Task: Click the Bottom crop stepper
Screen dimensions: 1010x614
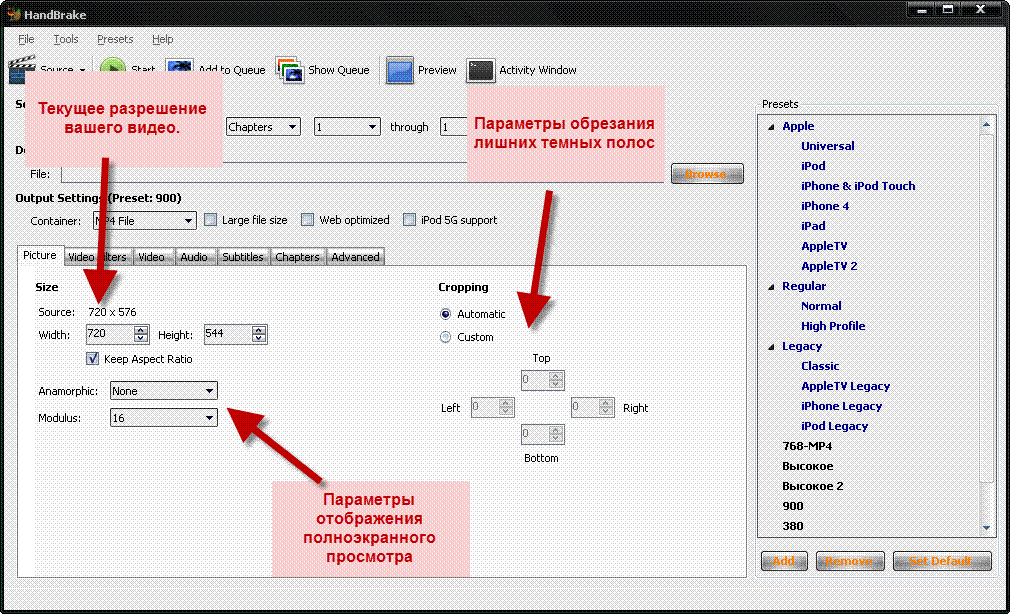Action: point(557,434)
